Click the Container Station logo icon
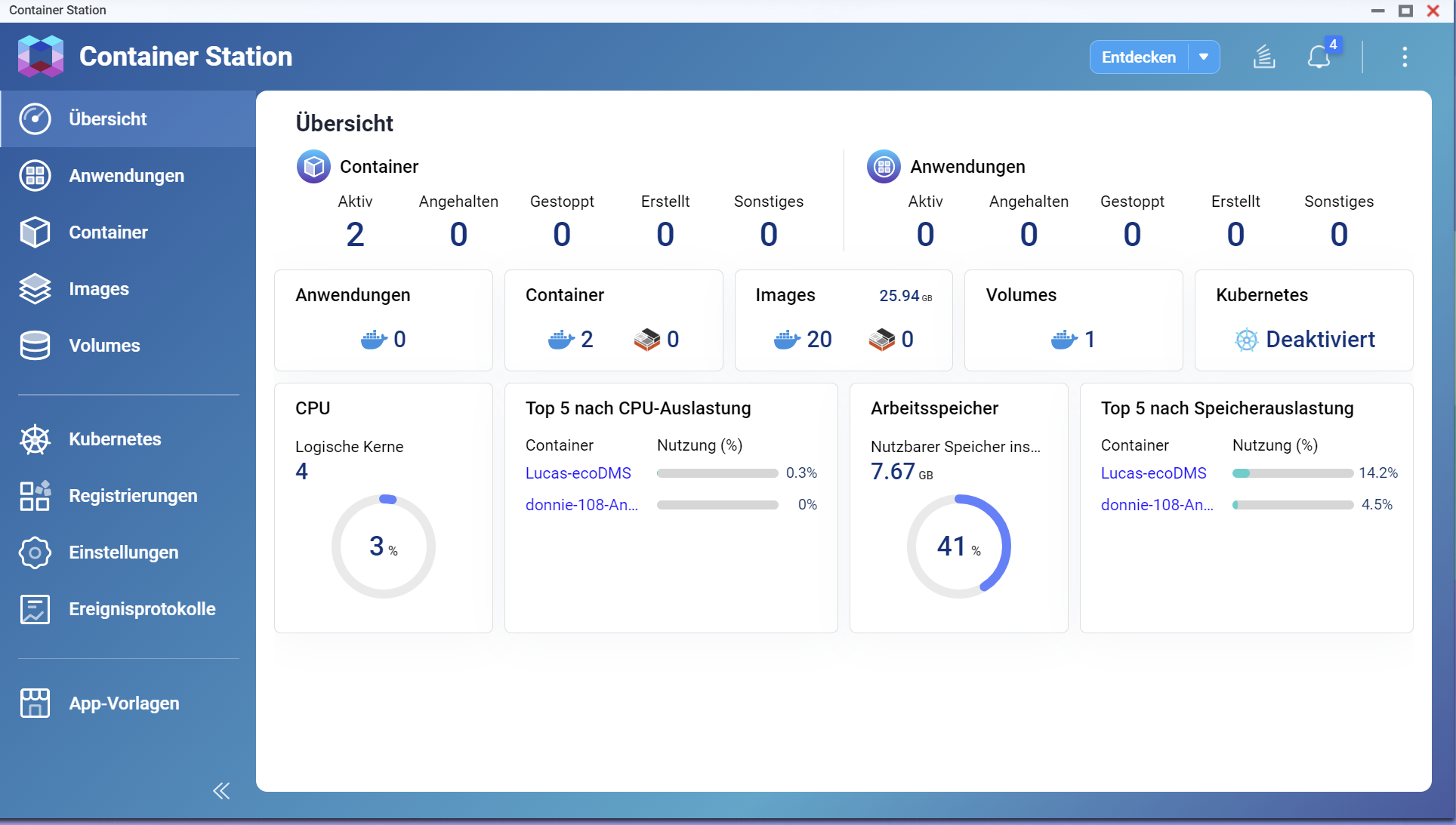Screen dimensions: 1456x825 click(x=41, y=57)
